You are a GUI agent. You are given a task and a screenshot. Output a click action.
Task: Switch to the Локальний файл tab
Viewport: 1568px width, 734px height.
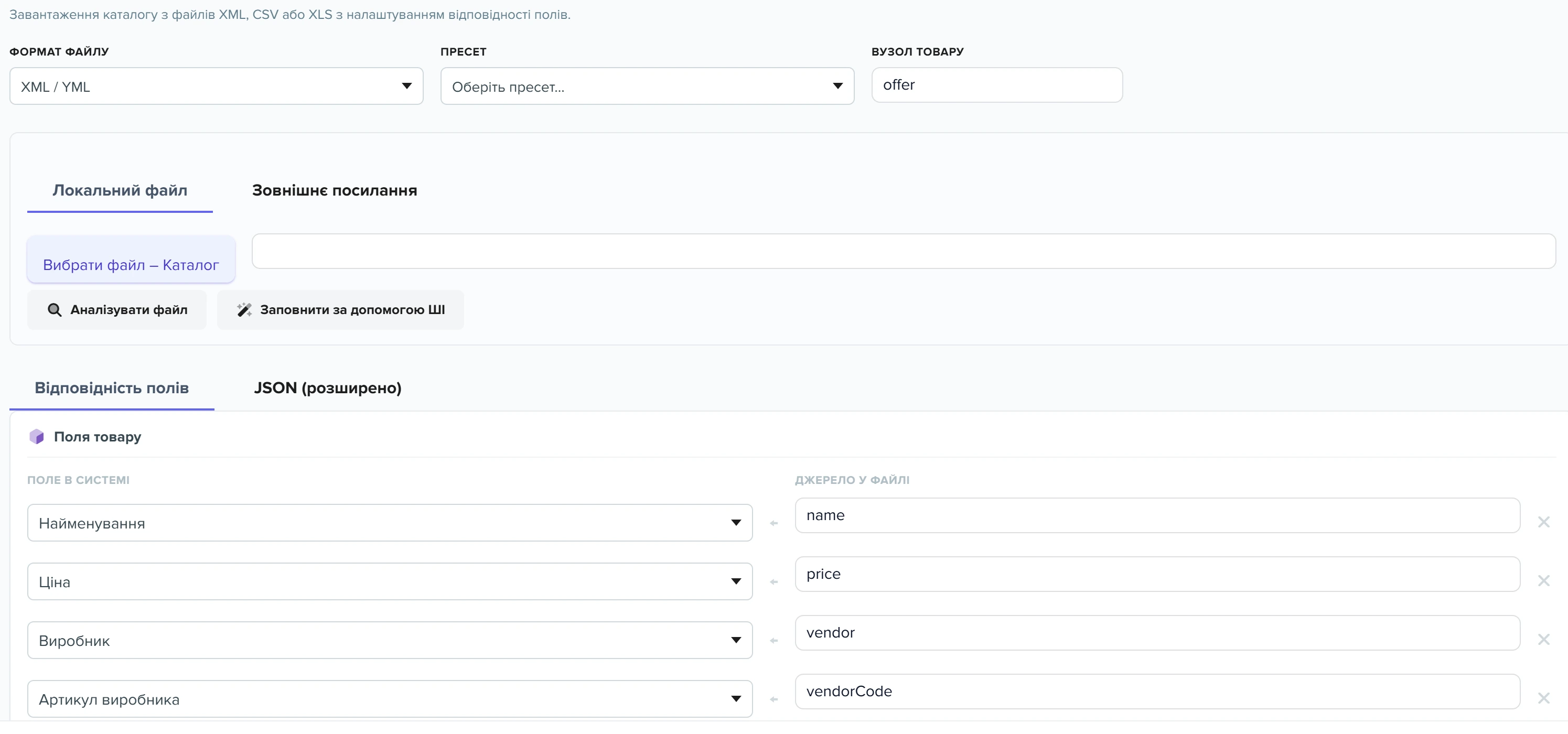[120, 190]
